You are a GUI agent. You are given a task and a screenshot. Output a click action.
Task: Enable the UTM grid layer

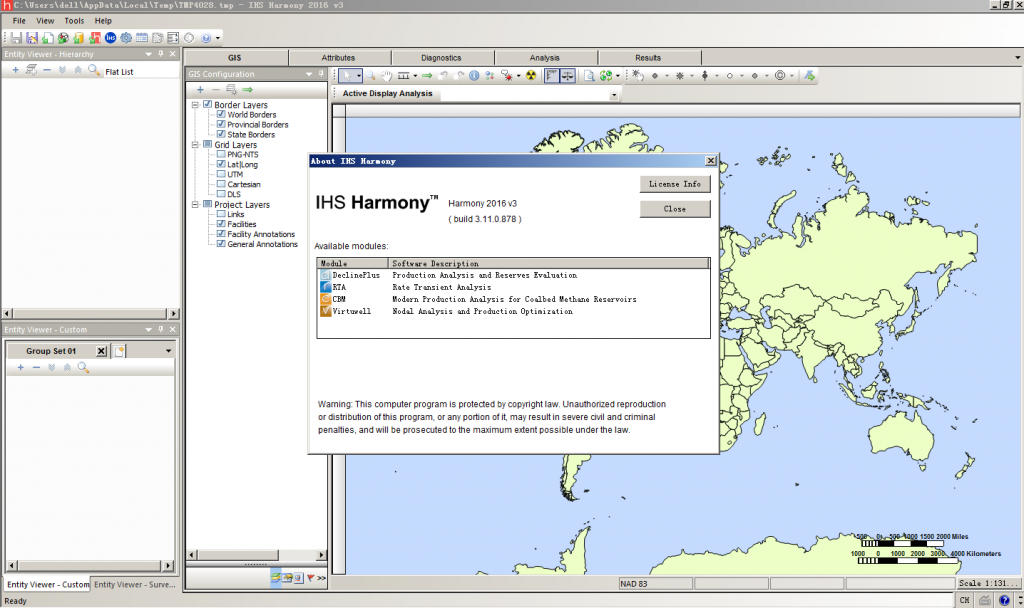pos(221,174)
